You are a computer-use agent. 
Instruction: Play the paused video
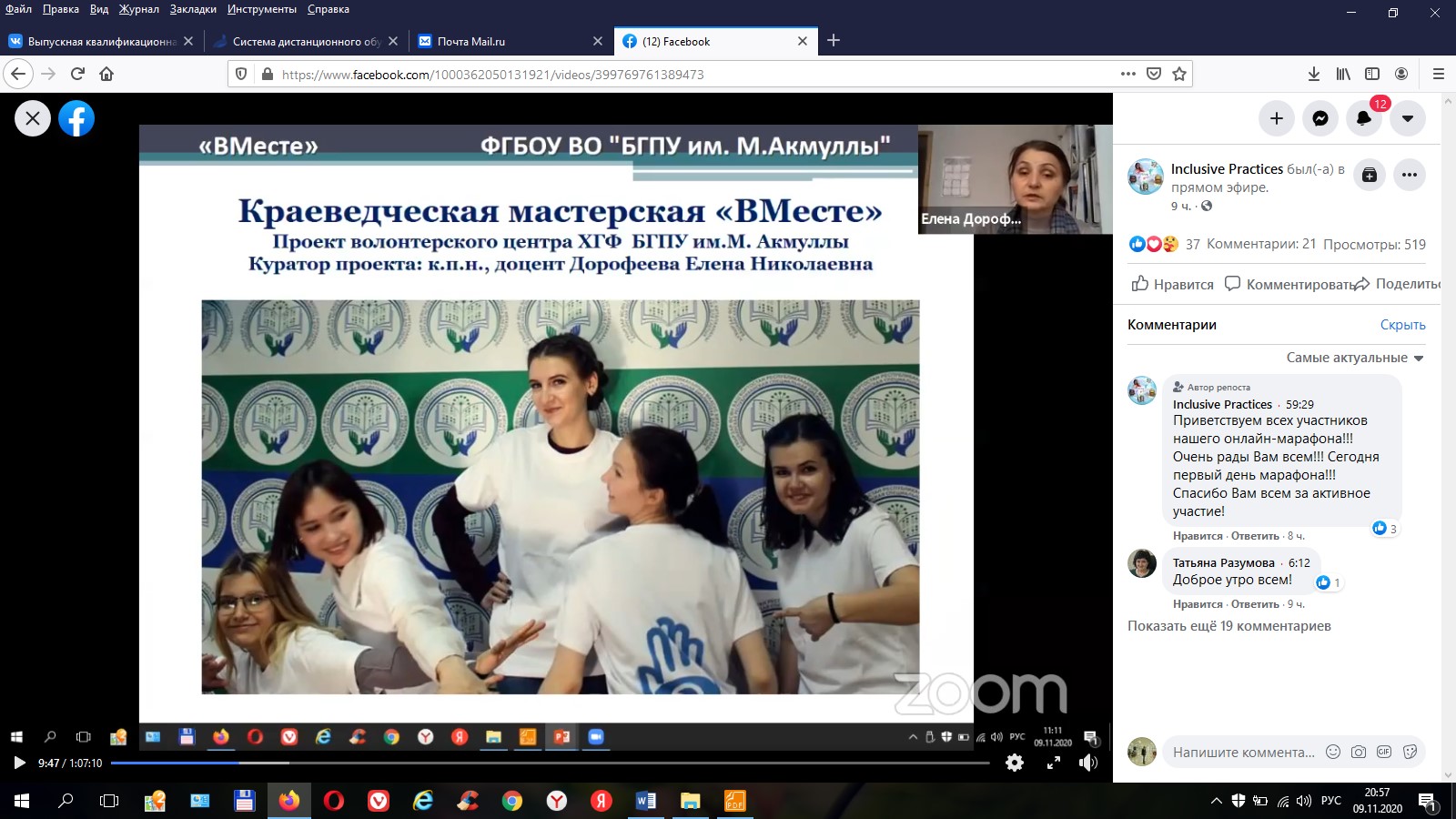[19, 763]
